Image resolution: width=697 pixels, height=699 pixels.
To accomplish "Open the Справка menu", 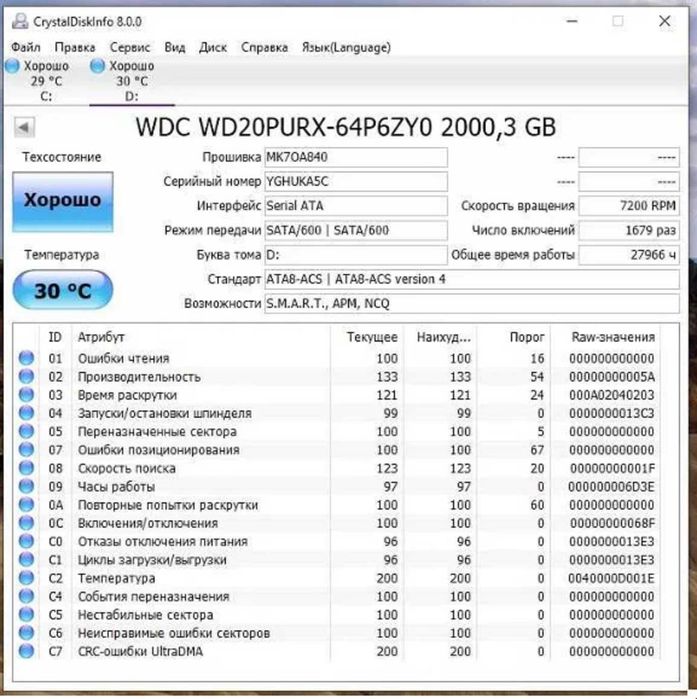I will 264,47.
